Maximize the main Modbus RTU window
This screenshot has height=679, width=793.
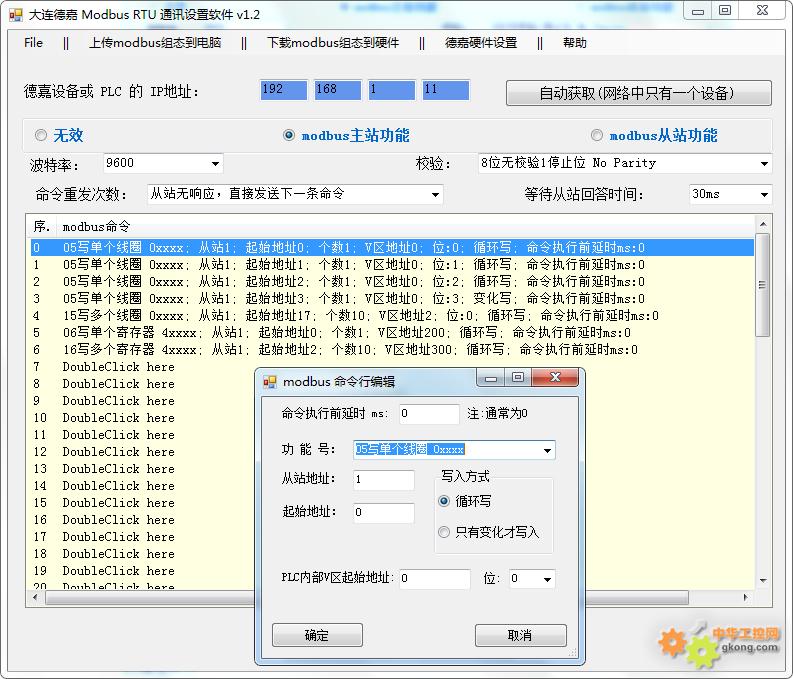(725, 10)
